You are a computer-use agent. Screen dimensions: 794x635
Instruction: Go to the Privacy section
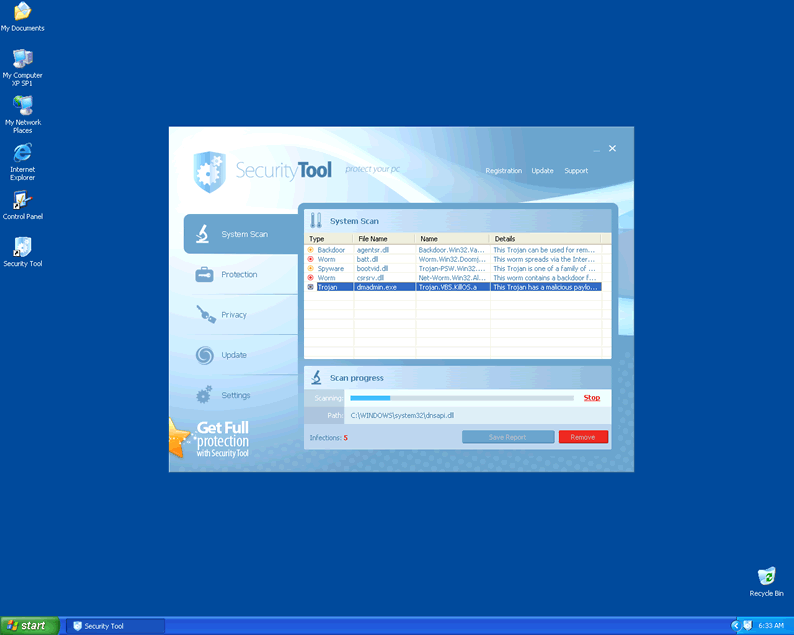point(233,315)
